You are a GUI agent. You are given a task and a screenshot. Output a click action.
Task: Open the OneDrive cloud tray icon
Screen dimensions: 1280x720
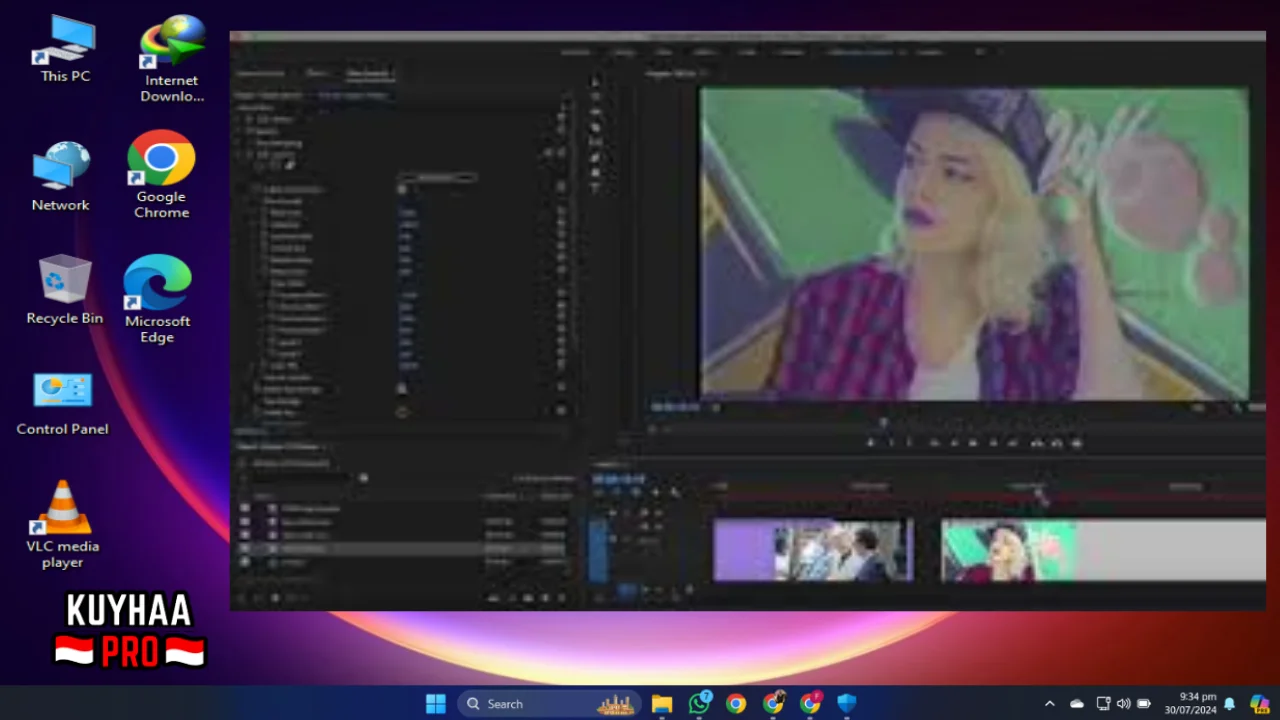click(x=1077, y=704)
